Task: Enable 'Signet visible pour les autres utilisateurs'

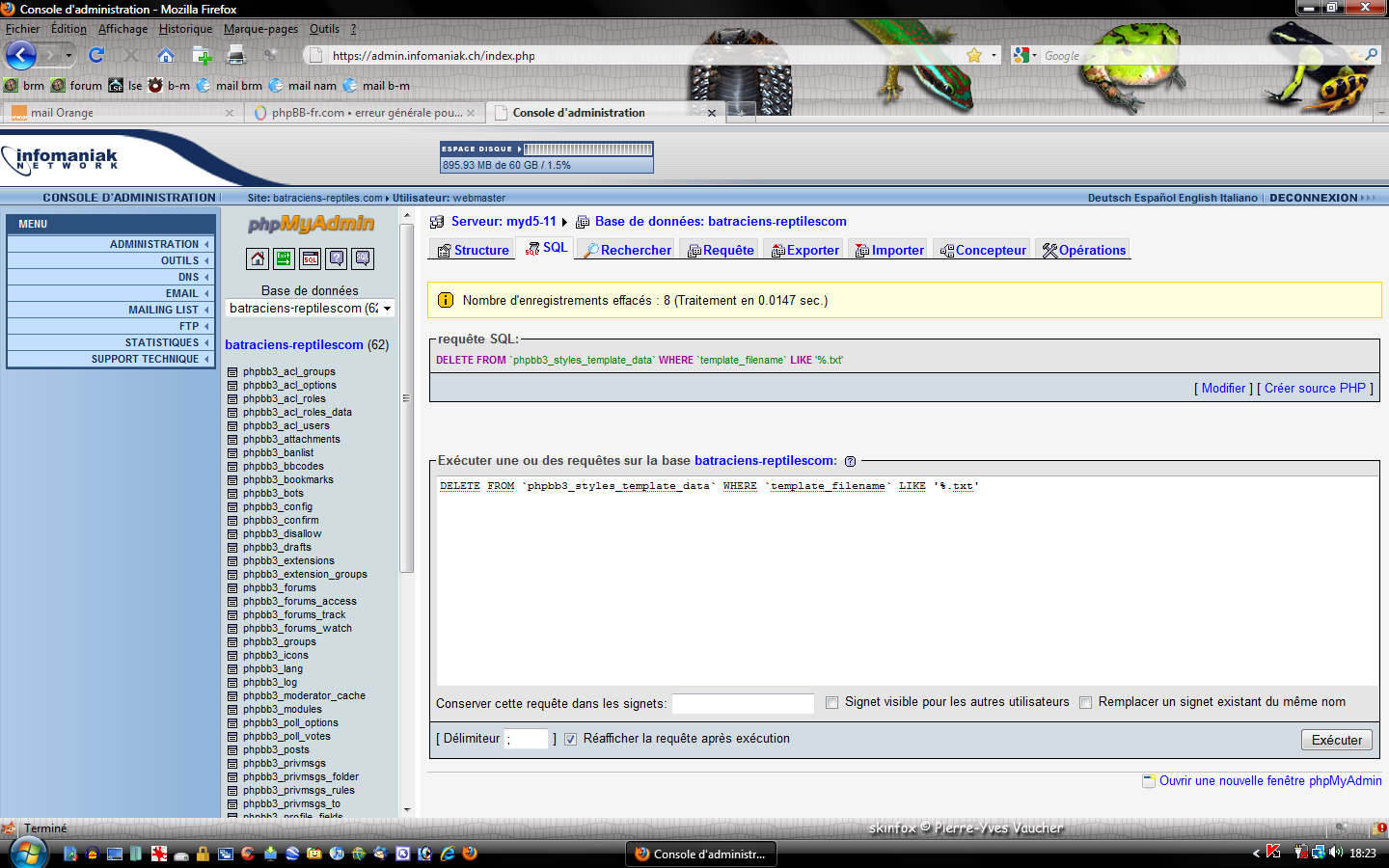Action: click(831, 703)
